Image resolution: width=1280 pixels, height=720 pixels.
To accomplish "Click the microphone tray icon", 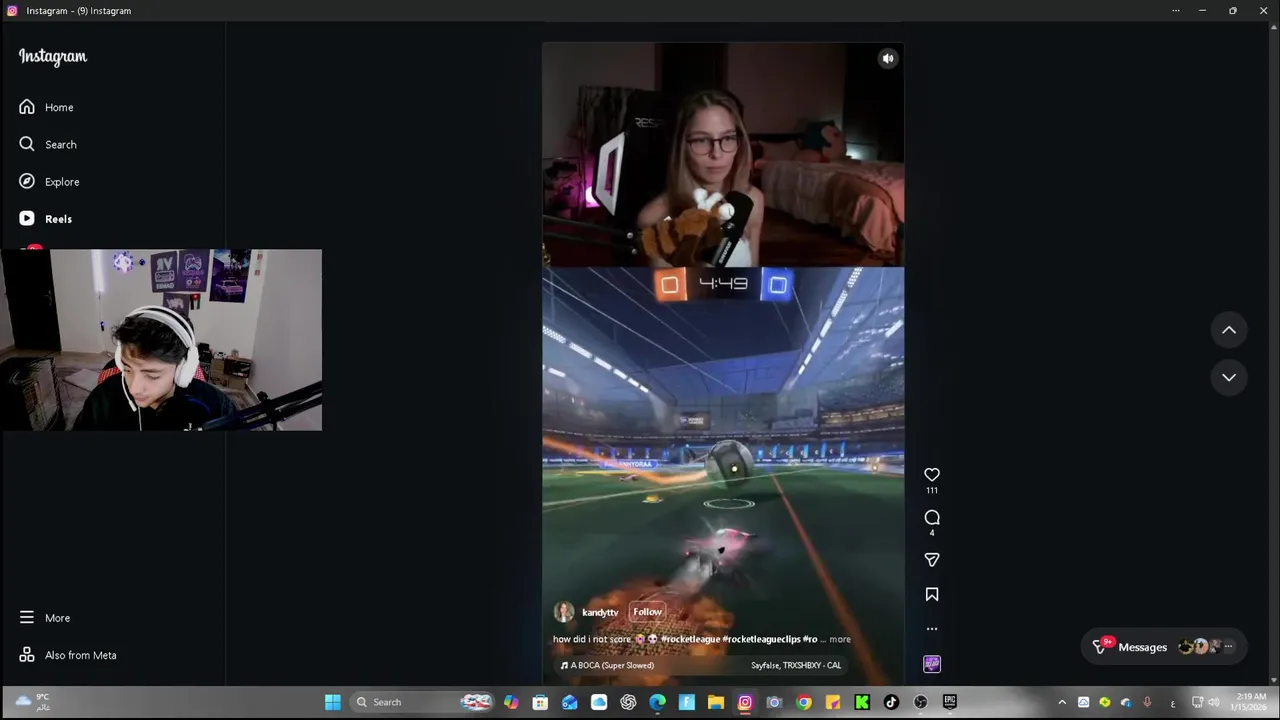I will [1147, 702].
